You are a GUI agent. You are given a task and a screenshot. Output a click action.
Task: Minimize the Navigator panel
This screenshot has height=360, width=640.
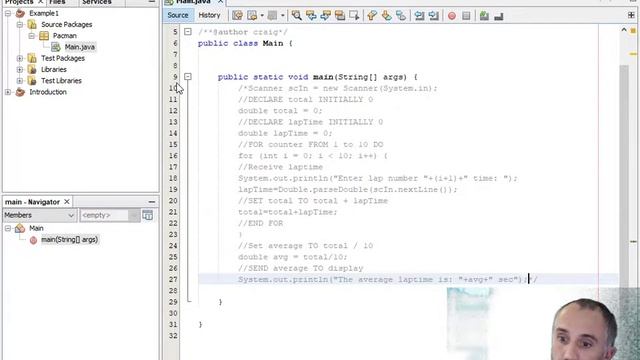coord(151,202)
